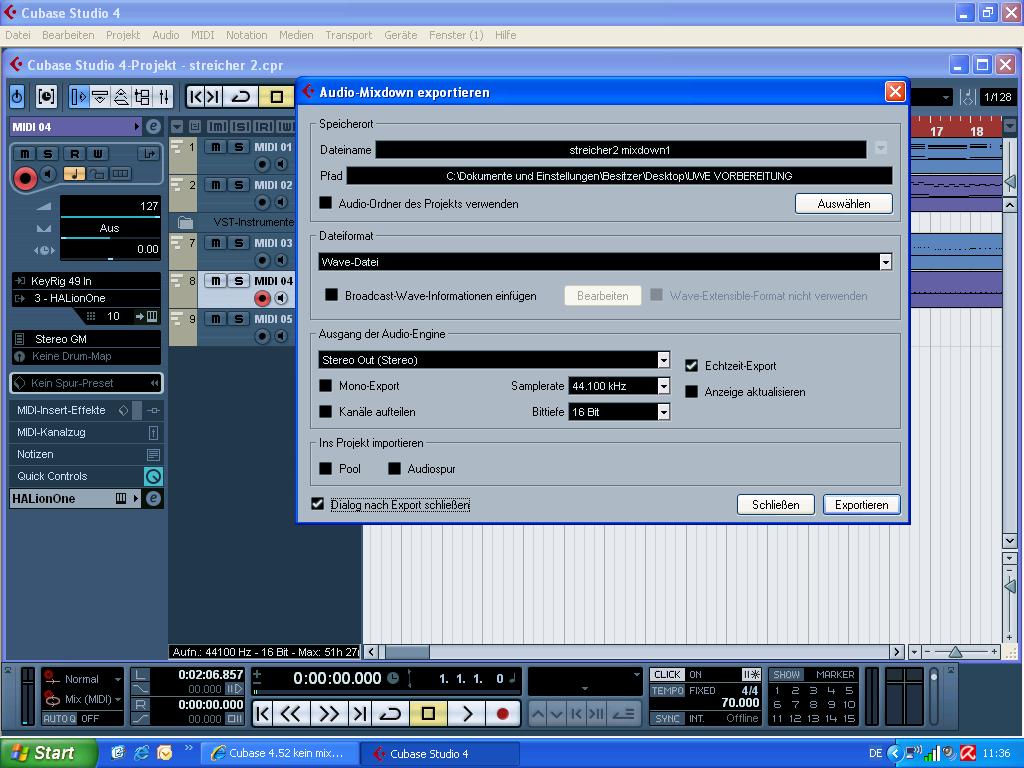Open the Wave-Datei file format dropdown
Viewport: 1024px width, 768px height.
(x=886, y=263)
